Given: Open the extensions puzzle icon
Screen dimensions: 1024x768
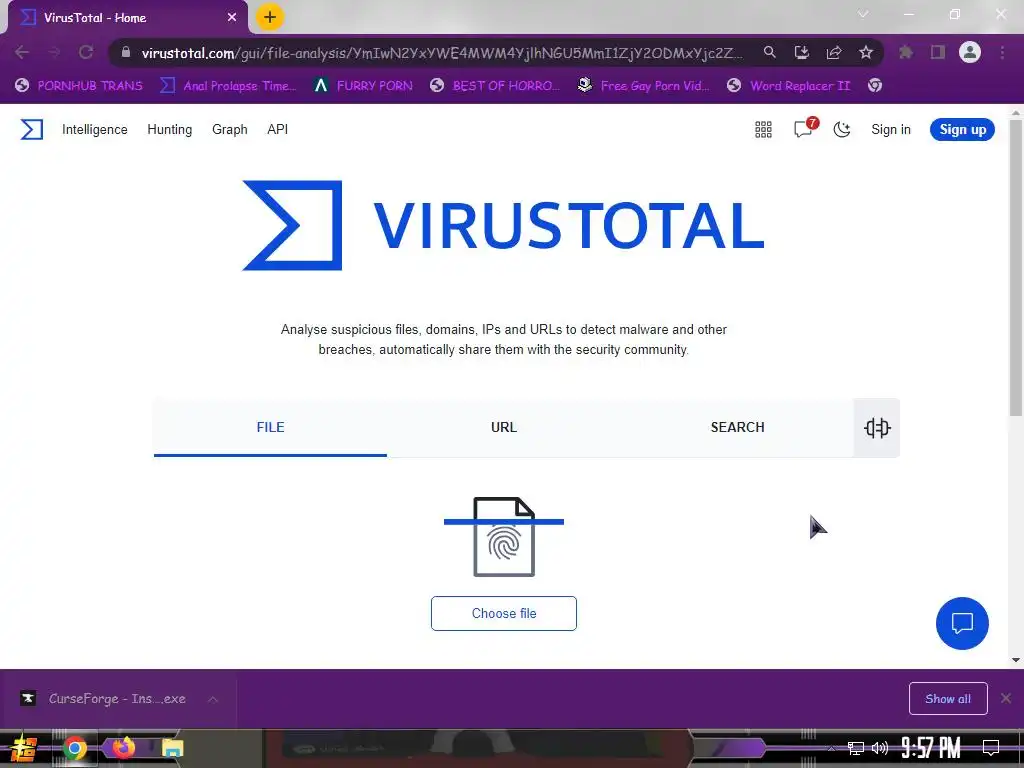Looking at the screenshot, I should [x=906, y=52].
